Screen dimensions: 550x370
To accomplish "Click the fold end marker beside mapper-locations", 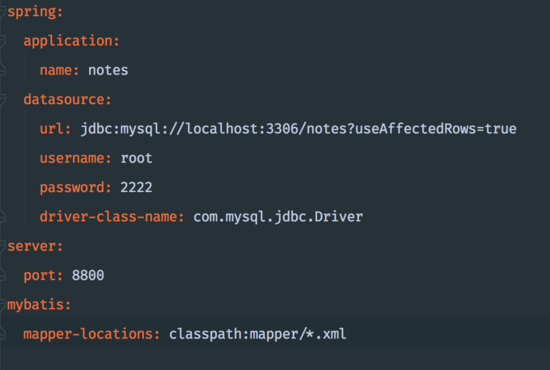I will (x=2, y=334).
